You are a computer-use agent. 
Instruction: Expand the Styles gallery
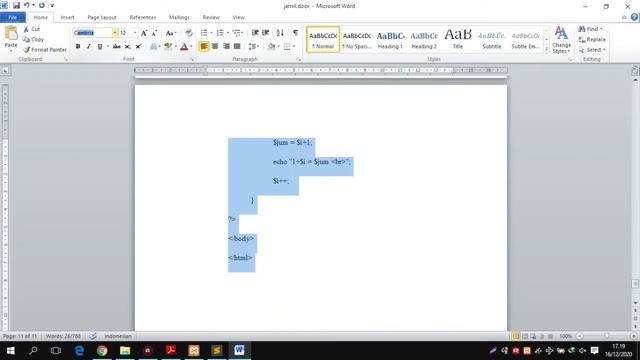coord(547,49)
